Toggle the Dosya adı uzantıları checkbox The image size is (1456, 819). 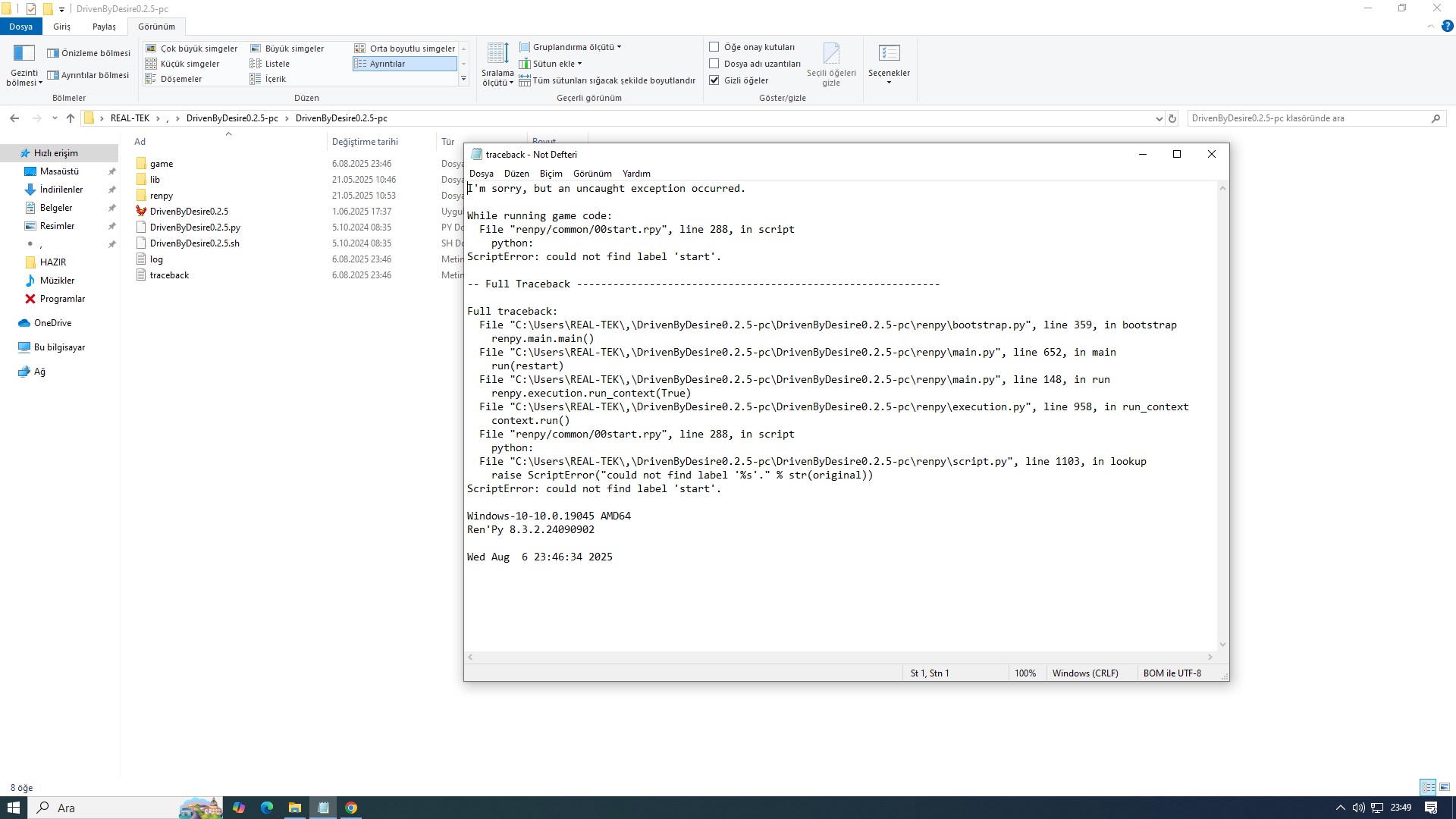point(714,64)
